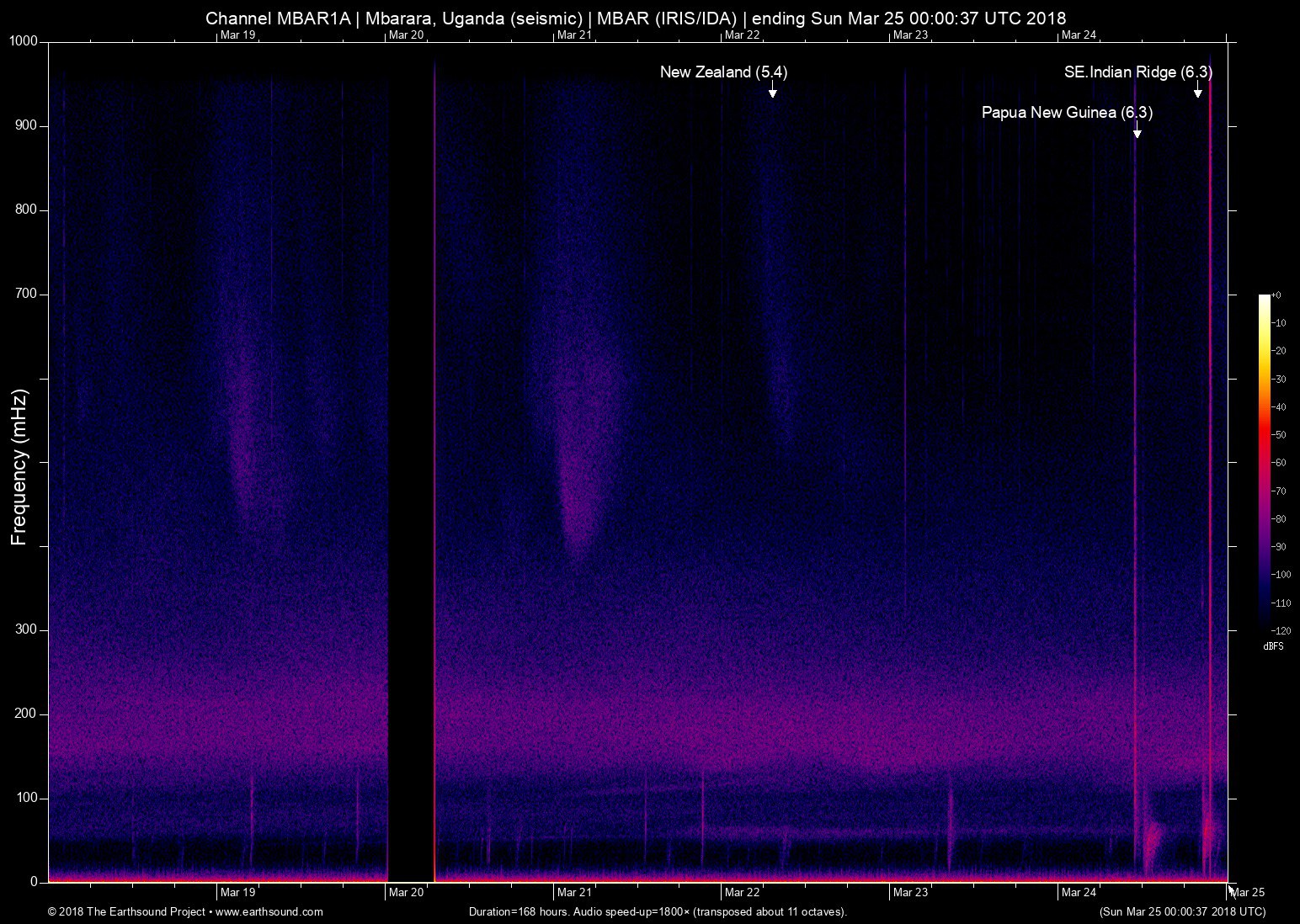Screen dimensions: 1300x924
Task: Click the 300 tick label on the frequency axis
Action: [27, 629]
